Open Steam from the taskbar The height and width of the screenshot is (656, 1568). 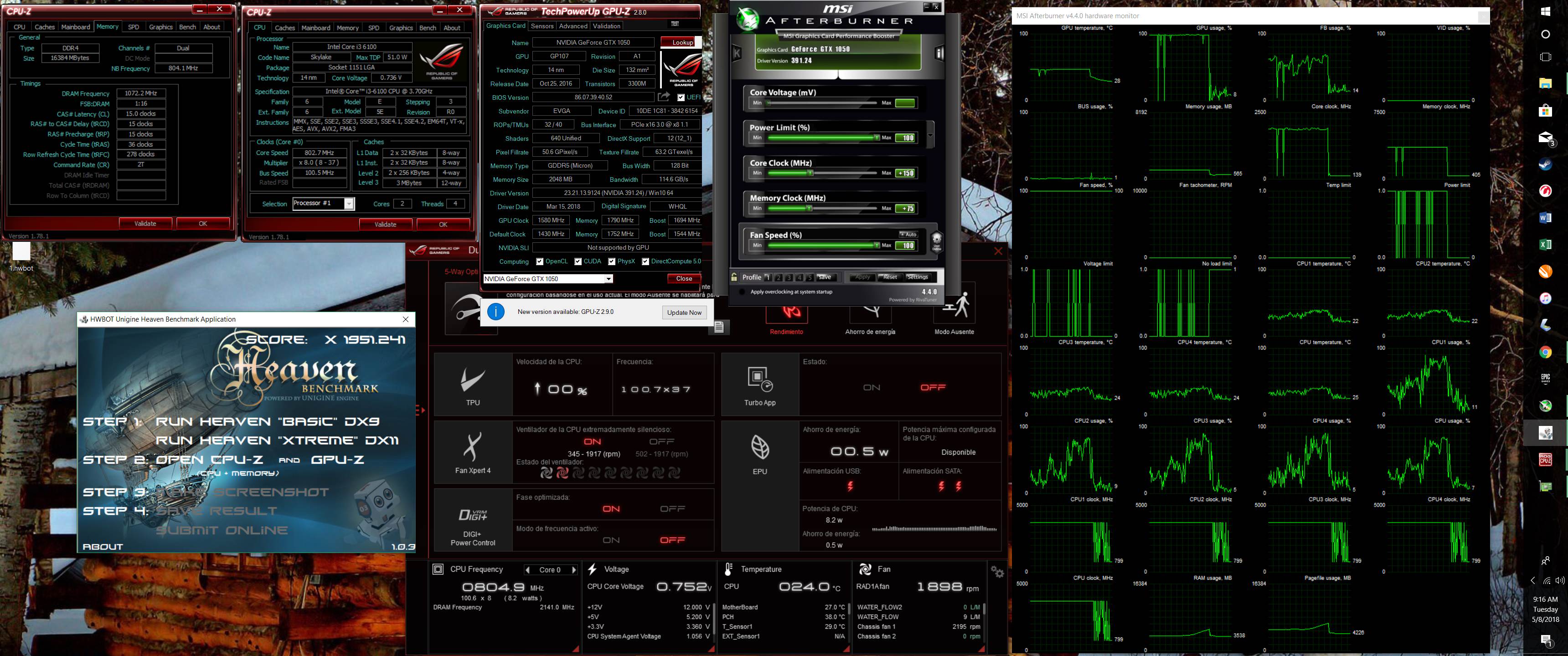(x=1545, y=164)
